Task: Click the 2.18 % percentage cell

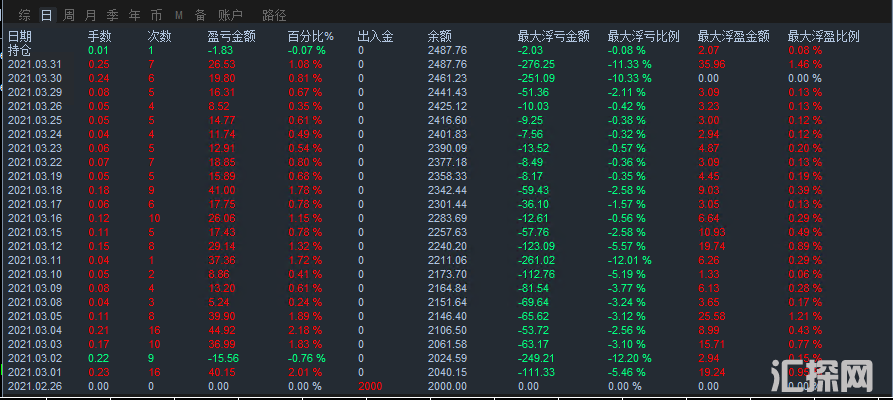Action: (305, 330)
